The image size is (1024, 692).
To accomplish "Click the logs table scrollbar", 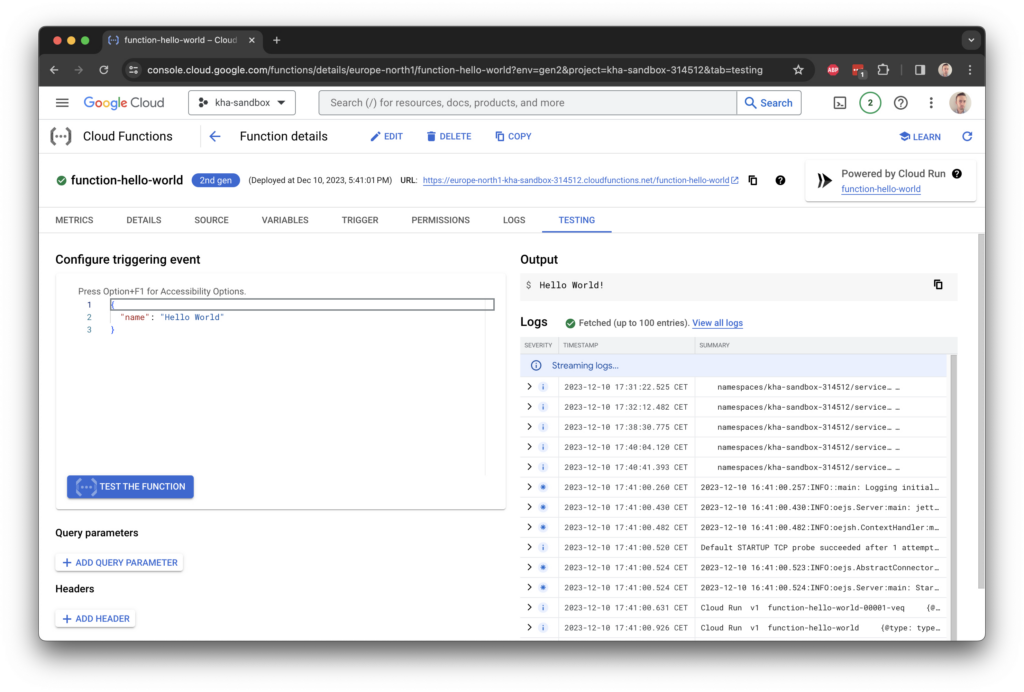I will (x=952, y=496).
